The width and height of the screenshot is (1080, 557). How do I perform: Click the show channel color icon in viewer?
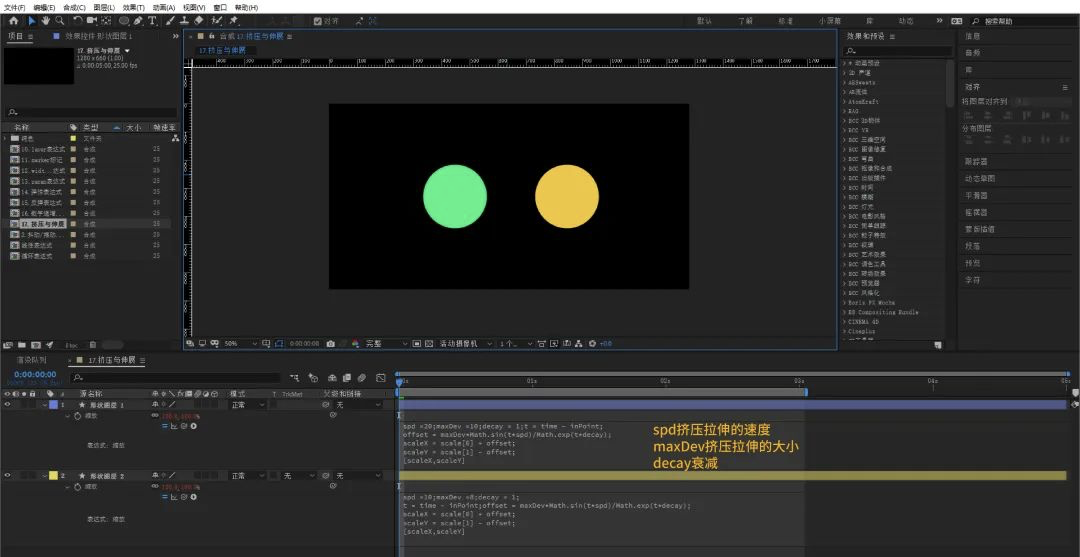coord(356,343)
